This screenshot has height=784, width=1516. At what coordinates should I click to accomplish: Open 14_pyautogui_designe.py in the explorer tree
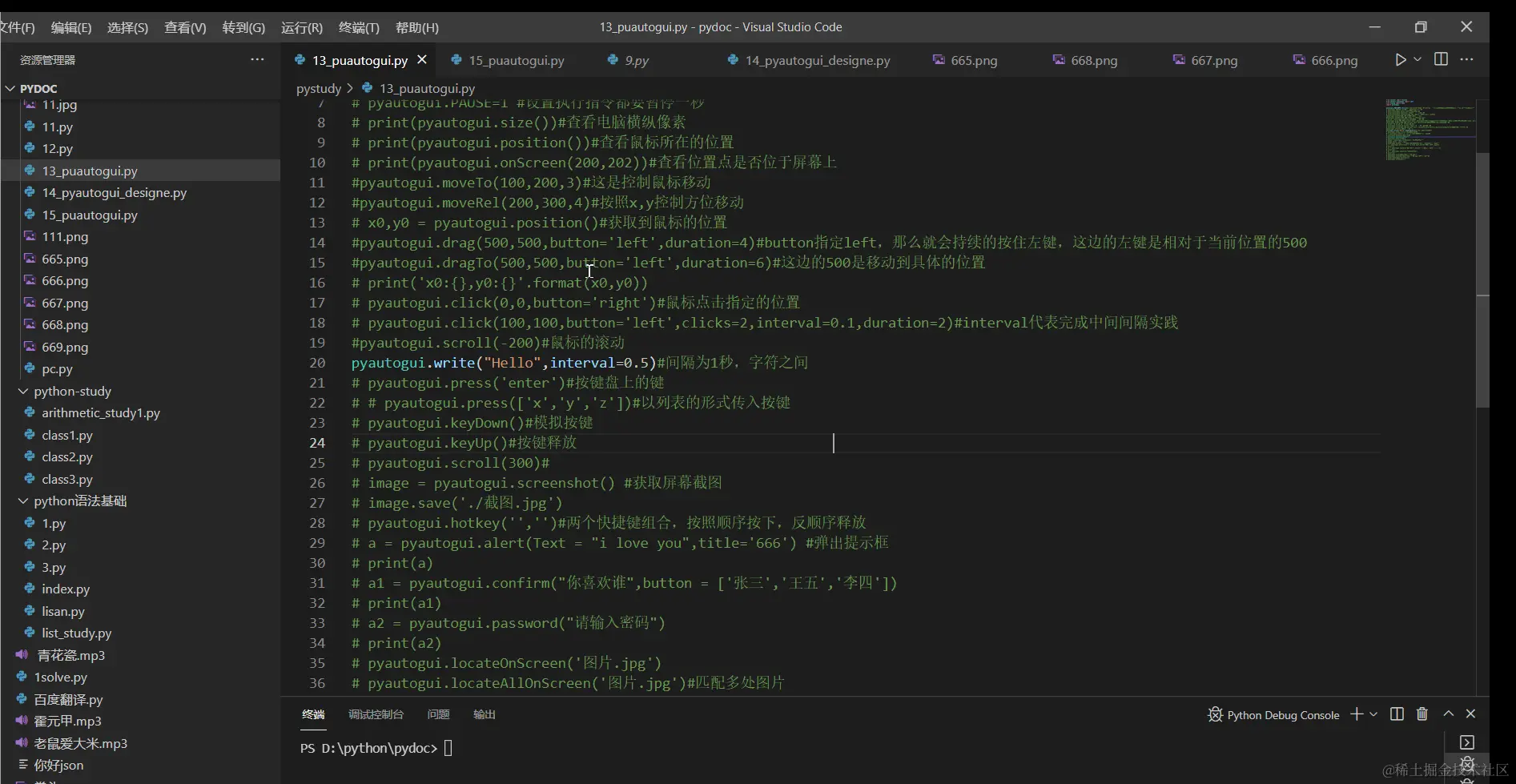[115, 192]
